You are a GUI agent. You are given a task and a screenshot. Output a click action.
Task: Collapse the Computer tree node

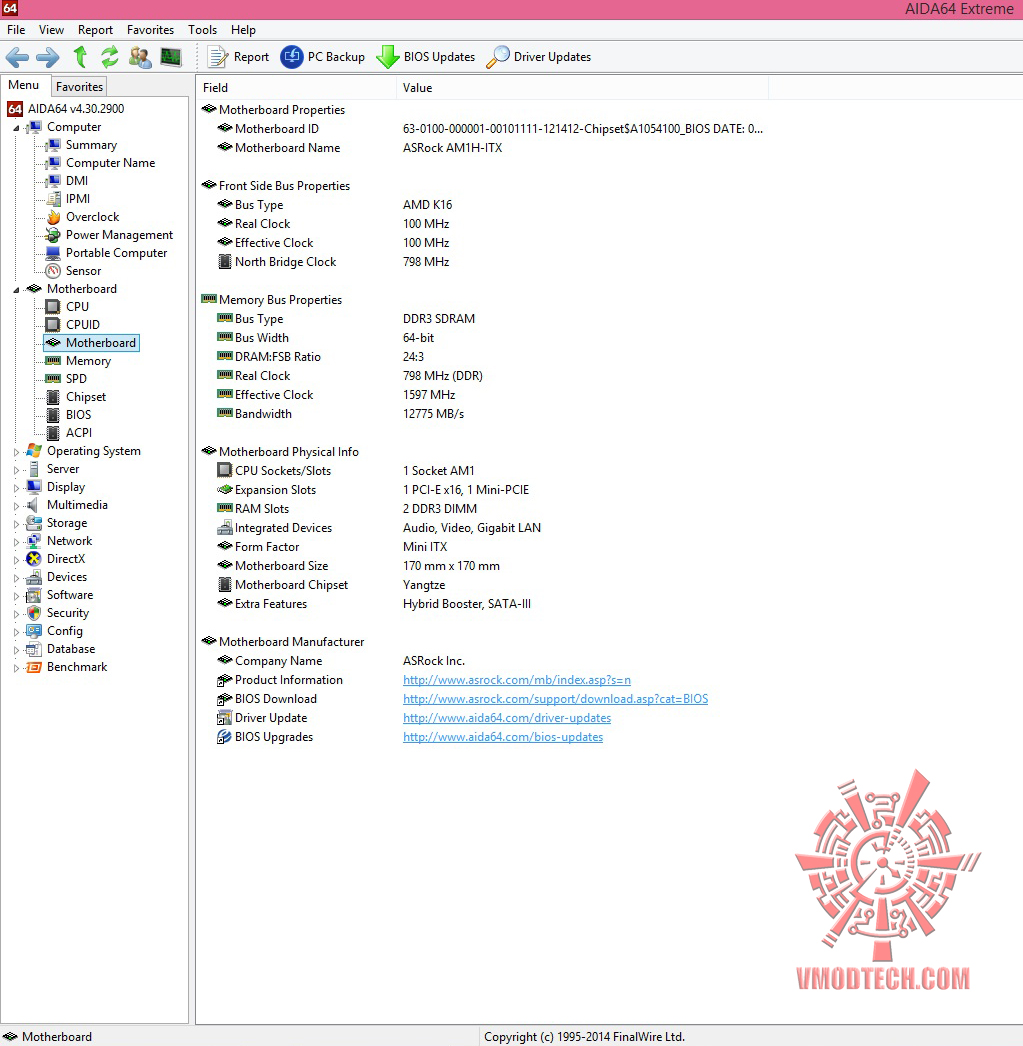click(x=16, y=127)
